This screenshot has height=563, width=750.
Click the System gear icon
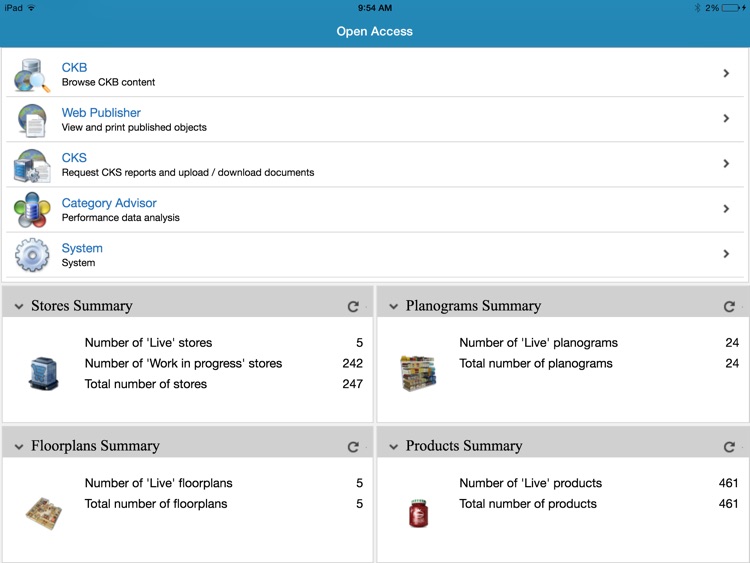(32, 255)
